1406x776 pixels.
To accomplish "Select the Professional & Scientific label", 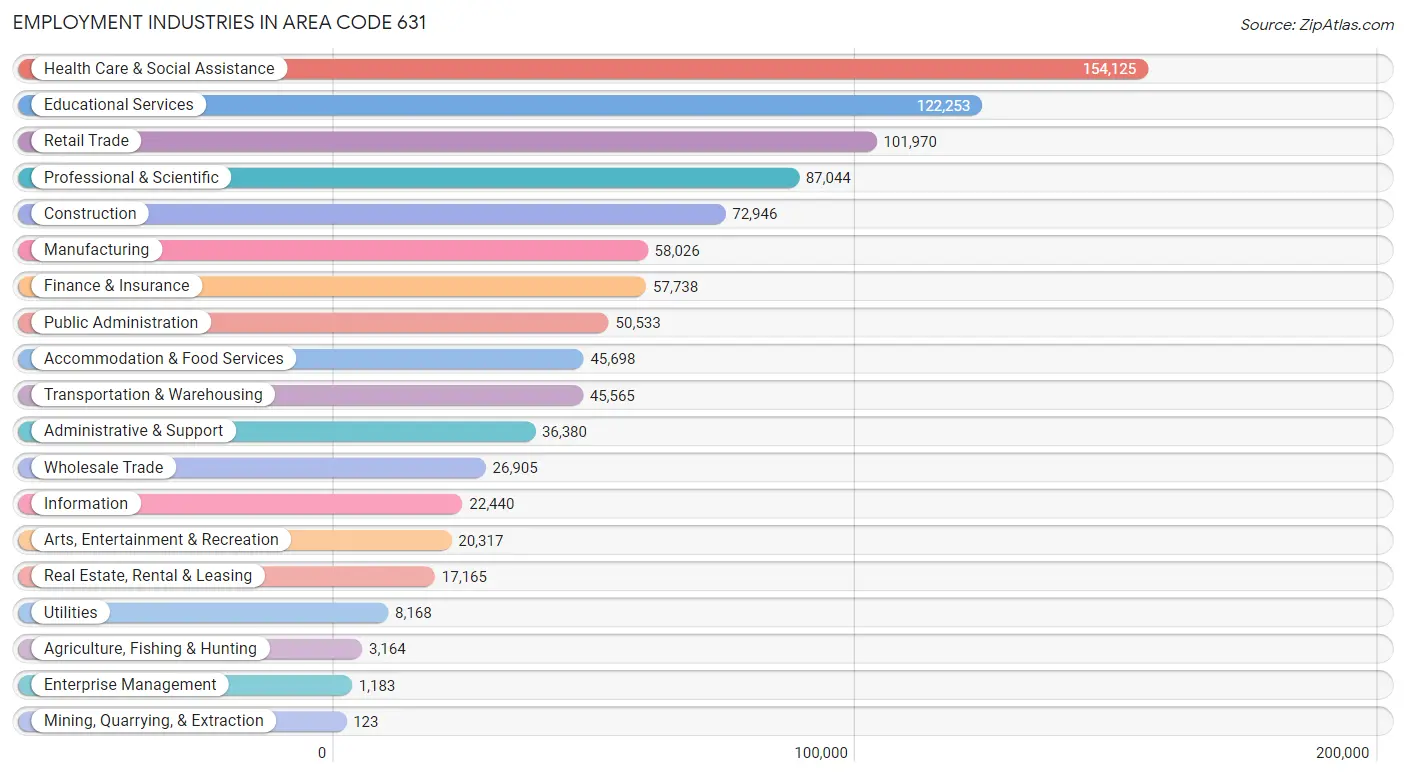I will click(x=131, y=177).
